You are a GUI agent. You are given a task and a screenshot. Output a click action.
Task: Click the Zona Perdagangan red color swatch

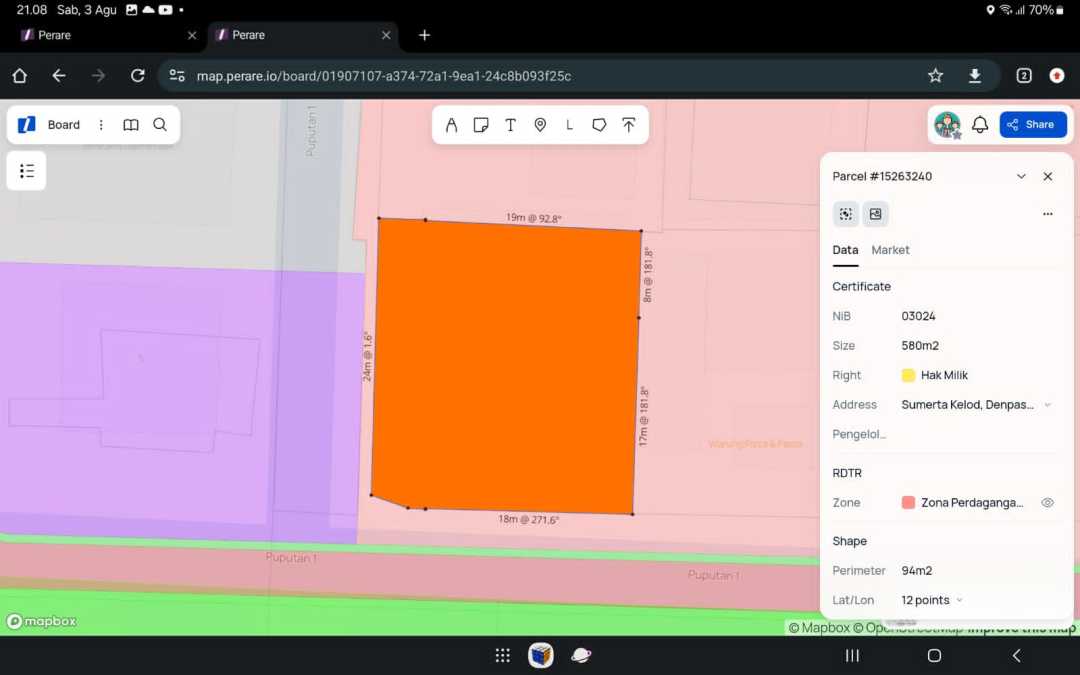[x=908, y=503]
